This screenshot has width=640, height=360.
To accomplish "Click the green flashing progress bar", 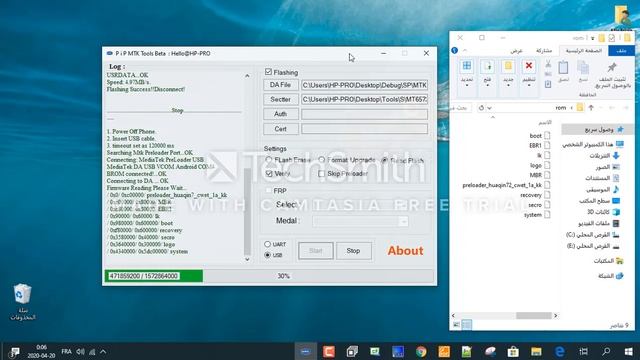I will 154,276.
